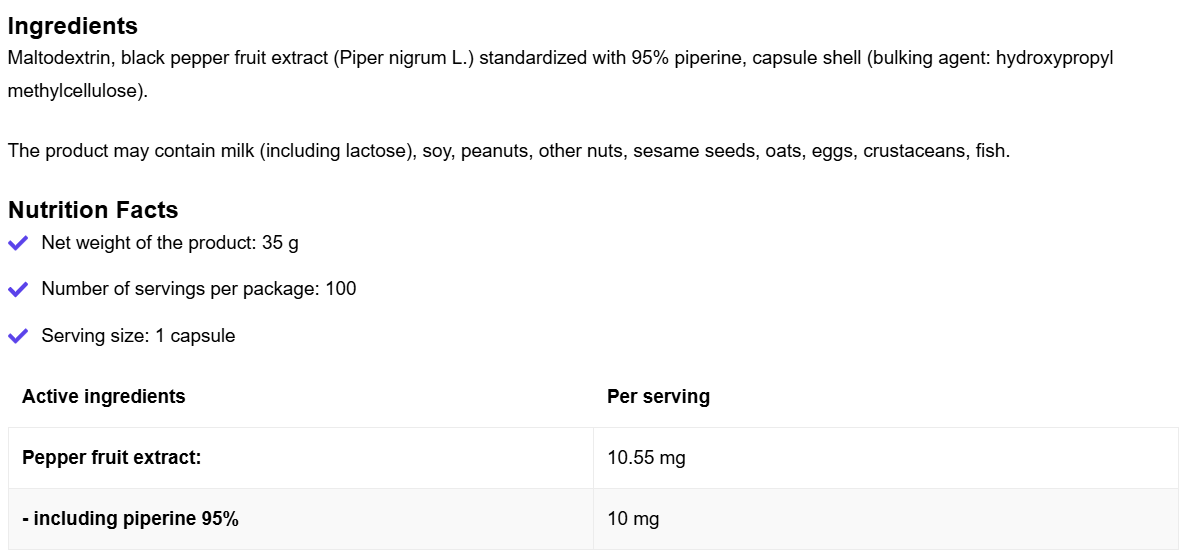
Task: Click the Ingredients heading
Action: pos(73,26)
